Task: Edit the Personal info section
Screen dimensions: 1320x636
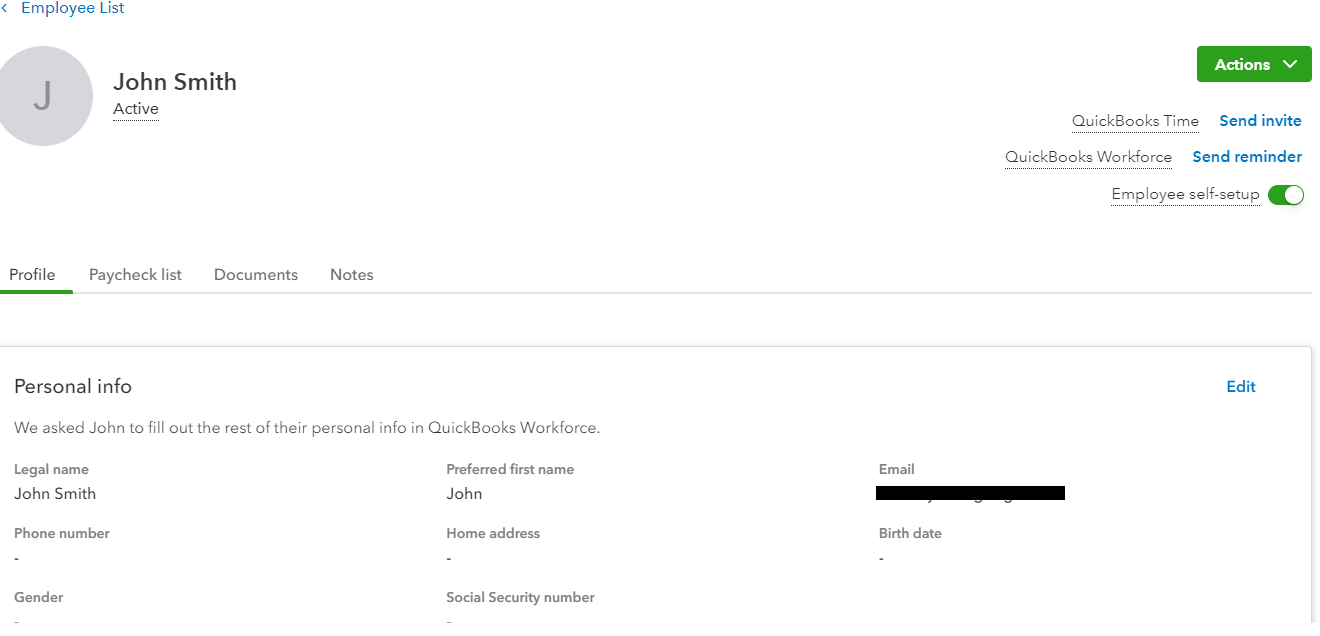Action: click(x=1241, y=387)
